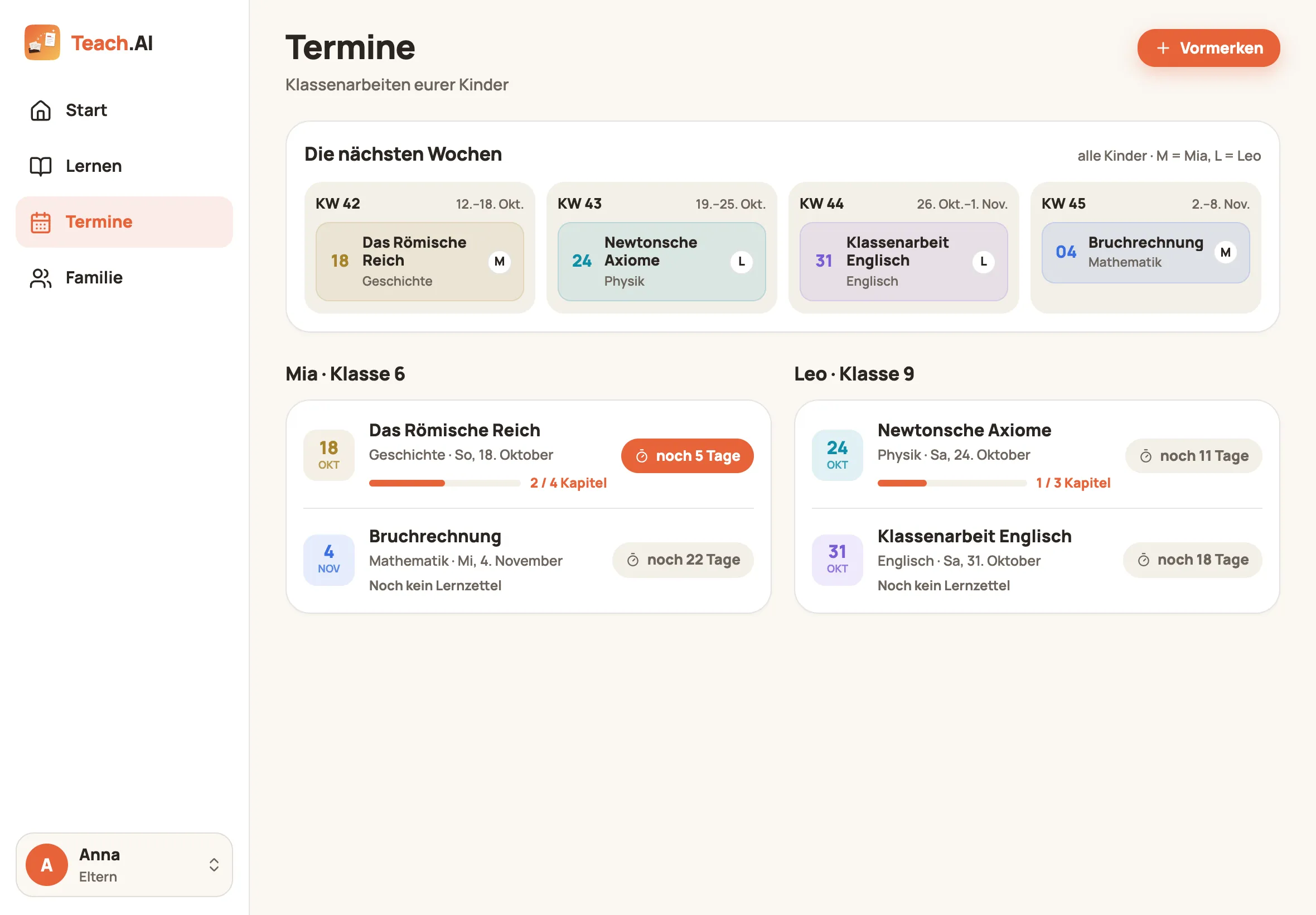
Task: Open Das Römische Reich card in KW 42
Action: 419,262
